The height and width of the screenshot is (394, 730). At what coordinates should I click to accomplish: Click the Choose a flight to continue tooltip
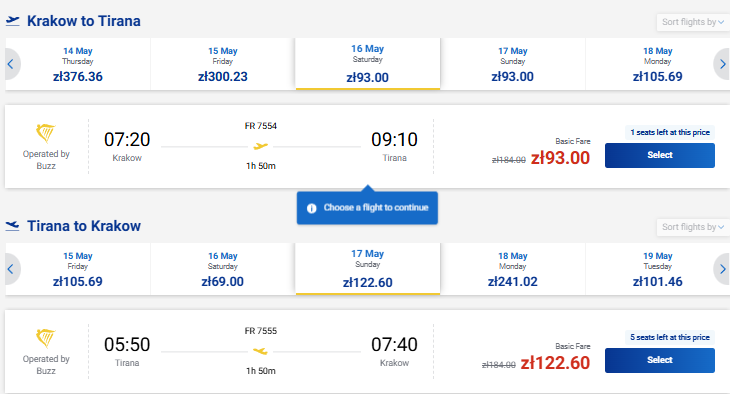(x=367, y=208)
